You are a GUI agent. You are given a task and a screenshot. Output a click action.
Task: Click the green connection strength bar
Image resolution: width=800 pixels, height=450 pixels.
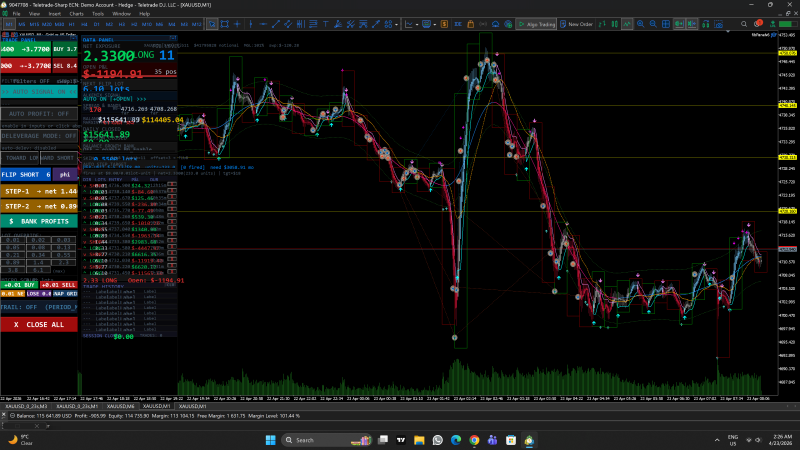coord(788,24)
